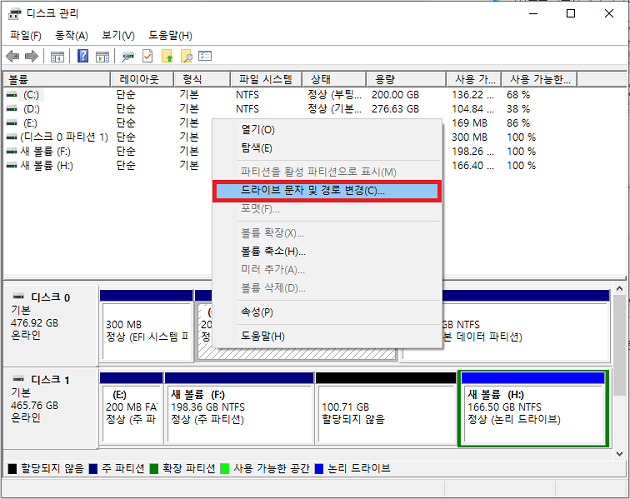
Task: Click the 정상 (기본... status cell of (D:)
Action: (334, 109)
